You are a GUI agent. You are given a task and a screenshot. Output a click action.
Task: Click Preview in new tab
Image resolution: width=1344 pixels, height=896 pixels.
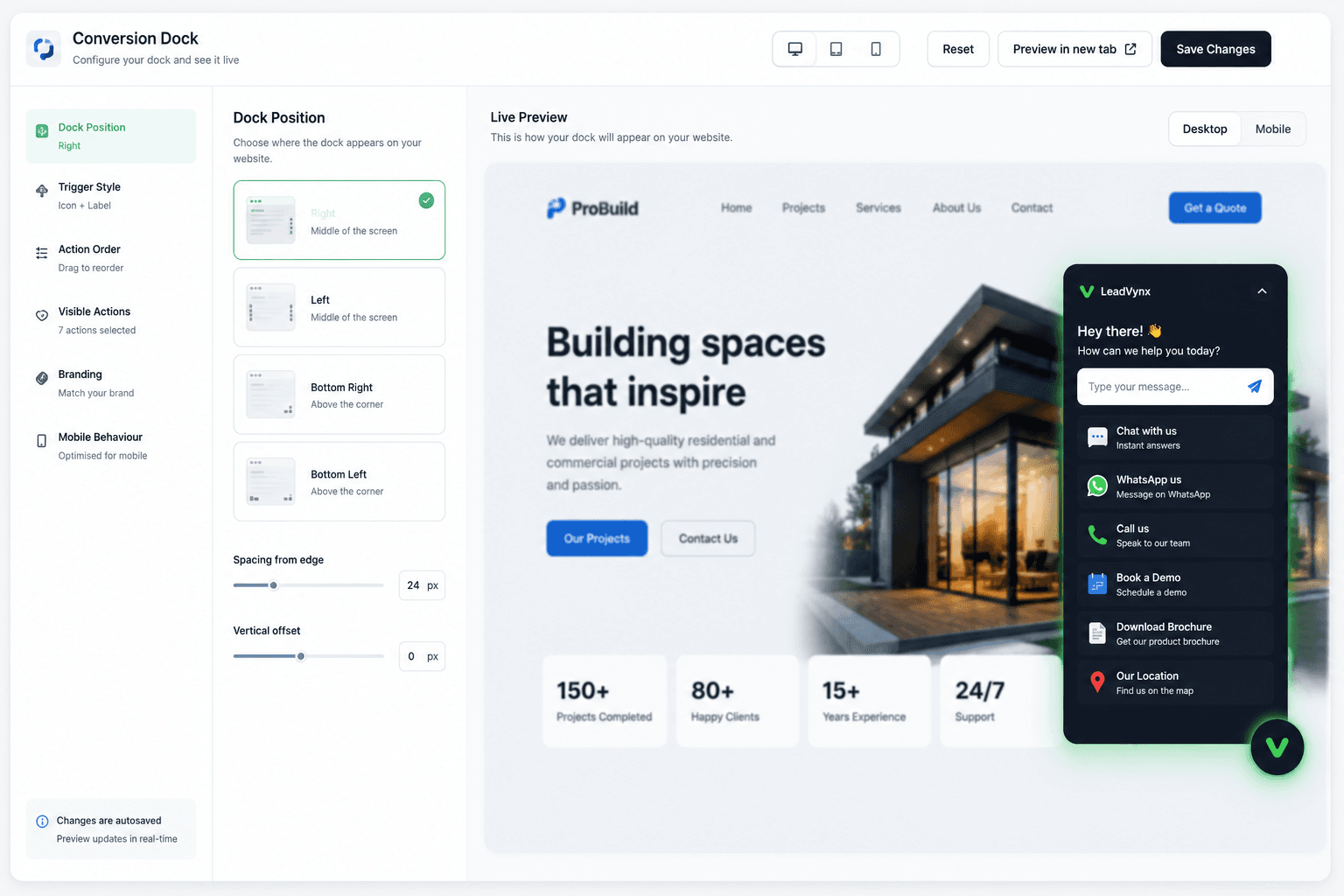click(1074, 49)
